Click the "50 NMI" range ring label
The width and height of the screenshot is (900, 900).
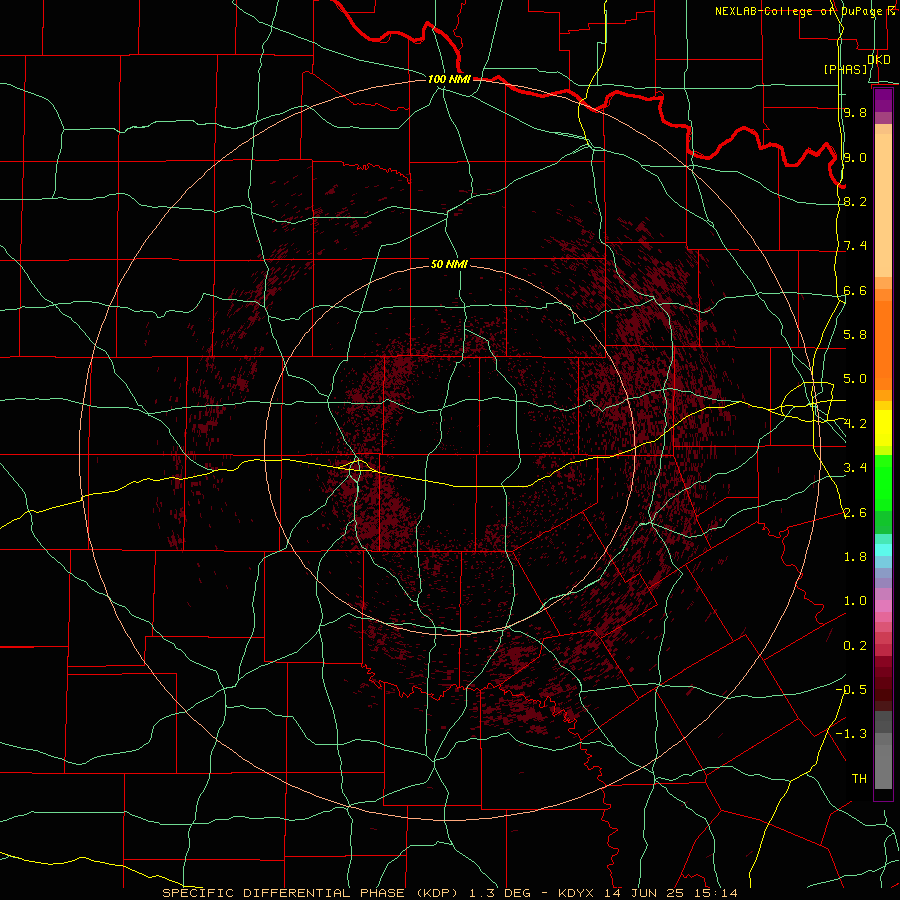coord(449,264)
